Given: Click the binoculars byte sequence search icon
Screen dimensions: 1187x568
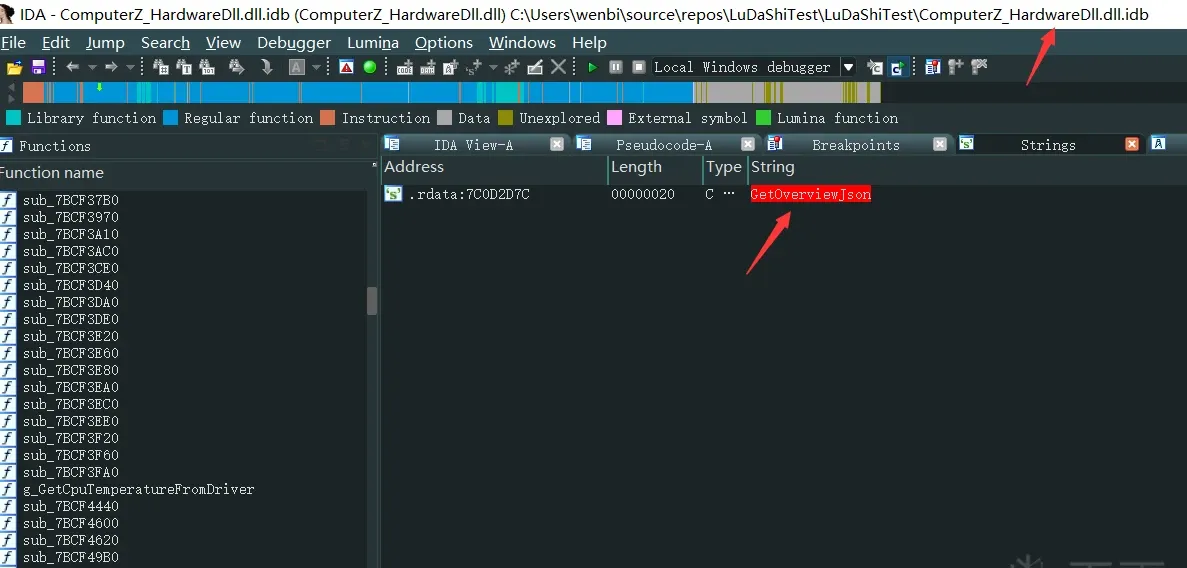Looking at the screenshot, I should pos(207,67).
